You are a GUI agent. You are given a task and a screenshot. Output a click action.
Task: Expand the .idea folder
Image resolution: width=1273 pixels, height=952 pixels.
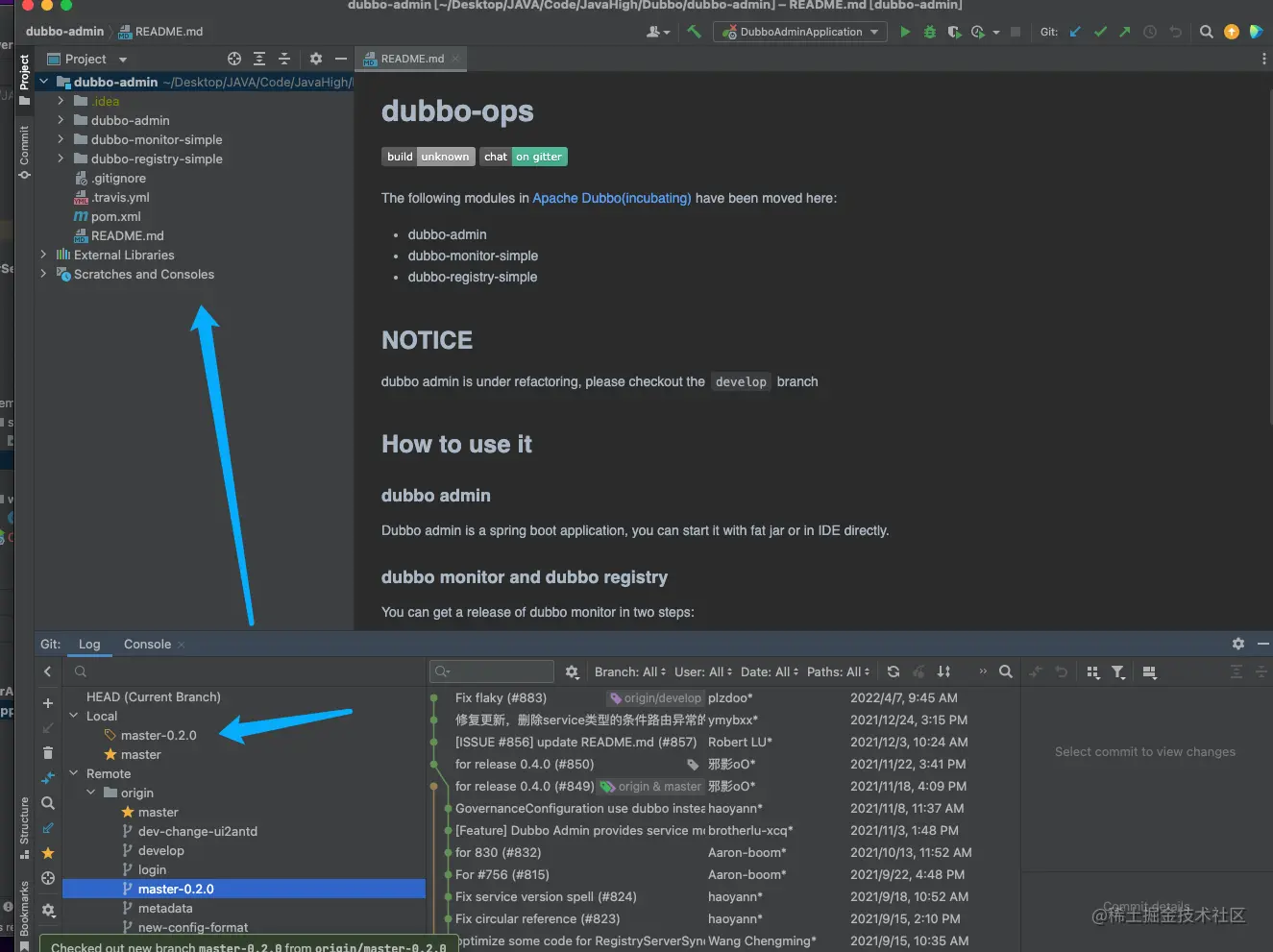(x=61, y=101)
